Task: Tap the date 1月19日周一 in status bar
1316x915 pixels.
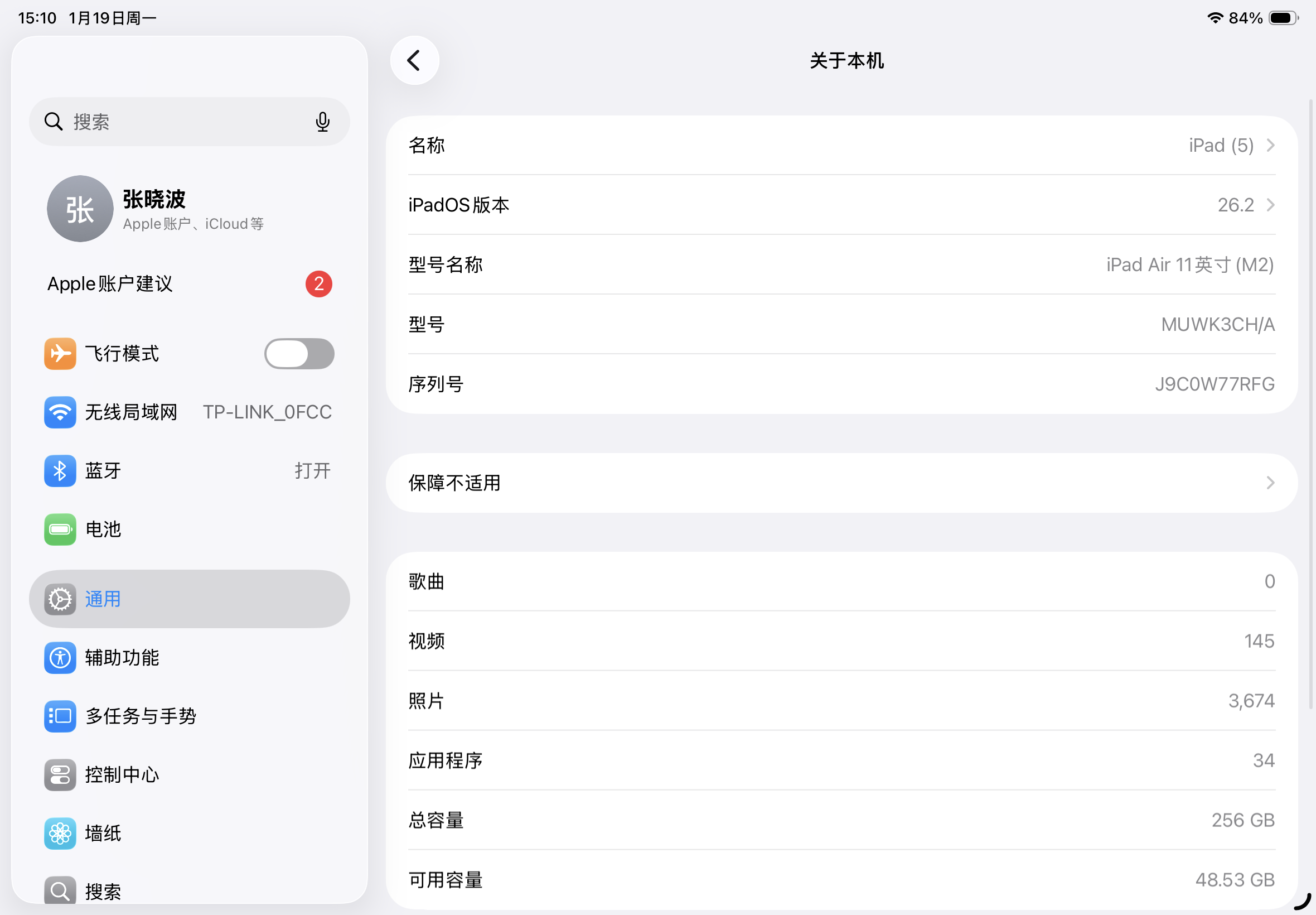Action: point(113,18)
